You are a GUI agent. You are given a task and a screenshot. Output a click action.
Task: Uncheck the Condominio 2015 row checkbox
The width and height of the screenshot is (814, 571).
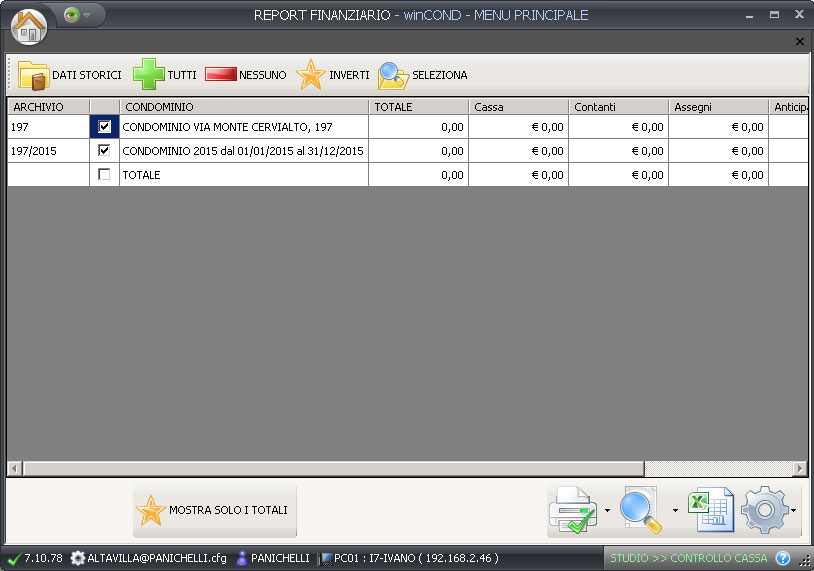[105, 151]
